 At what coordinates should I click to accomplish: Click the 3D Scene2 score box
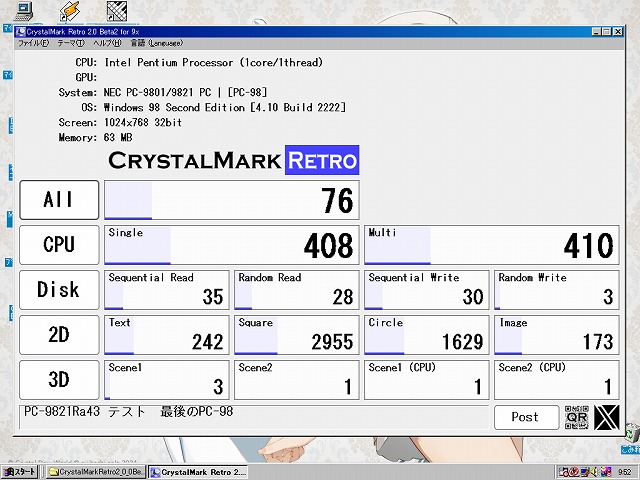[x=297, y=380]
